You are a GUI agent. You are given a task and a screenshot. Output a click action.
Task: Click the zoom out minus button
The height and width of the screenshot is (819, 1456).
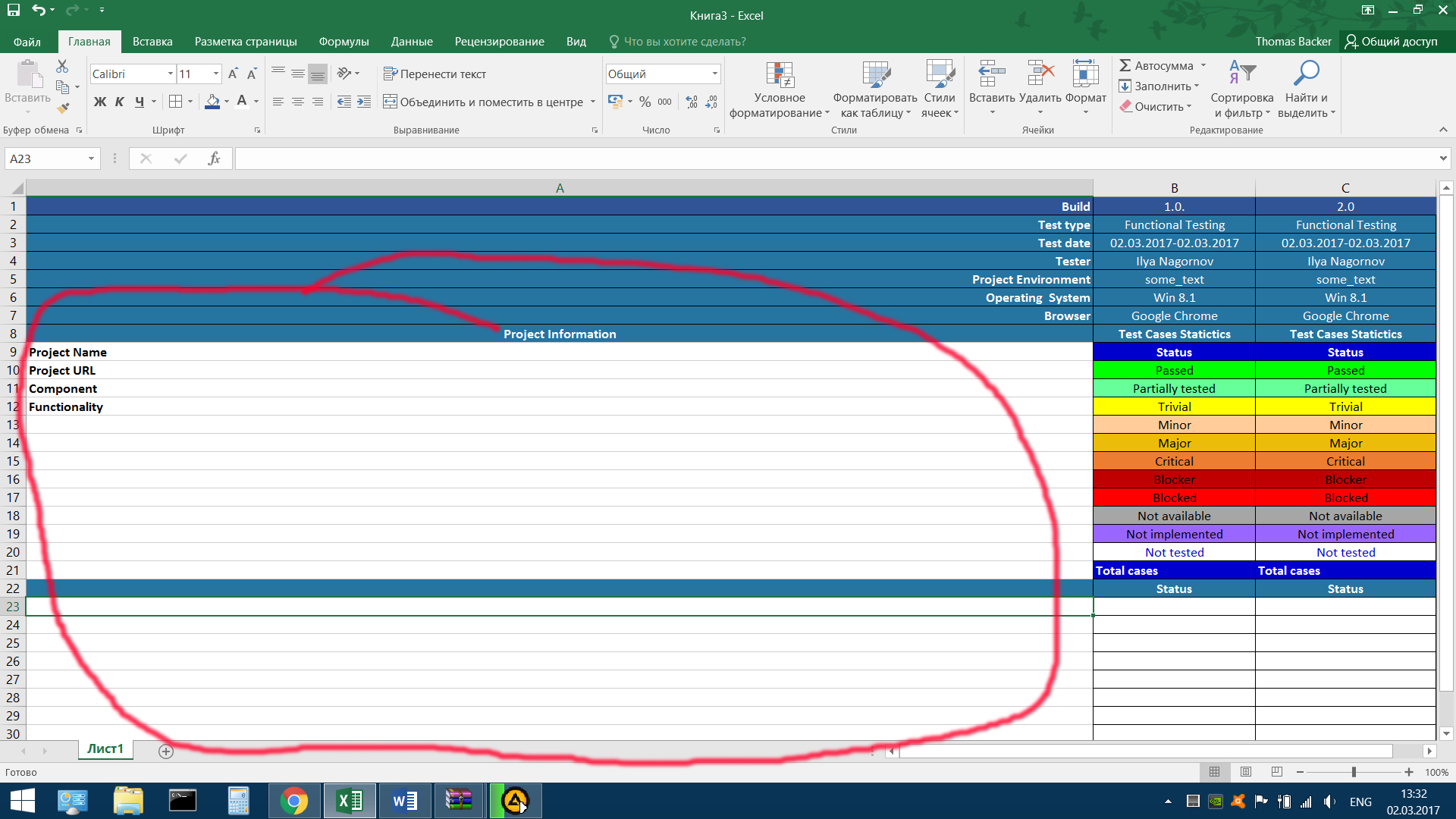coord(1300,772)
